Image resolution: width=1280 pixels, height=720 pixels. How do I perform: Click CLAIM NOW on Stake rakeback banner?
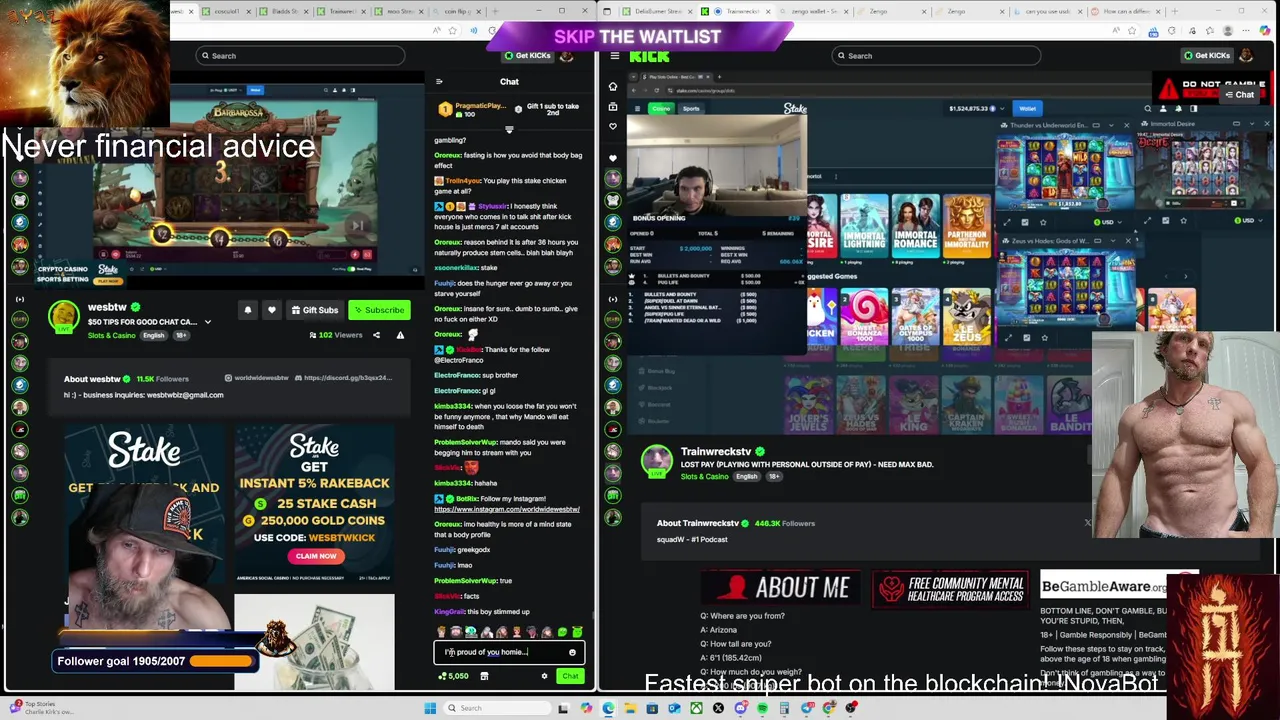315,556
